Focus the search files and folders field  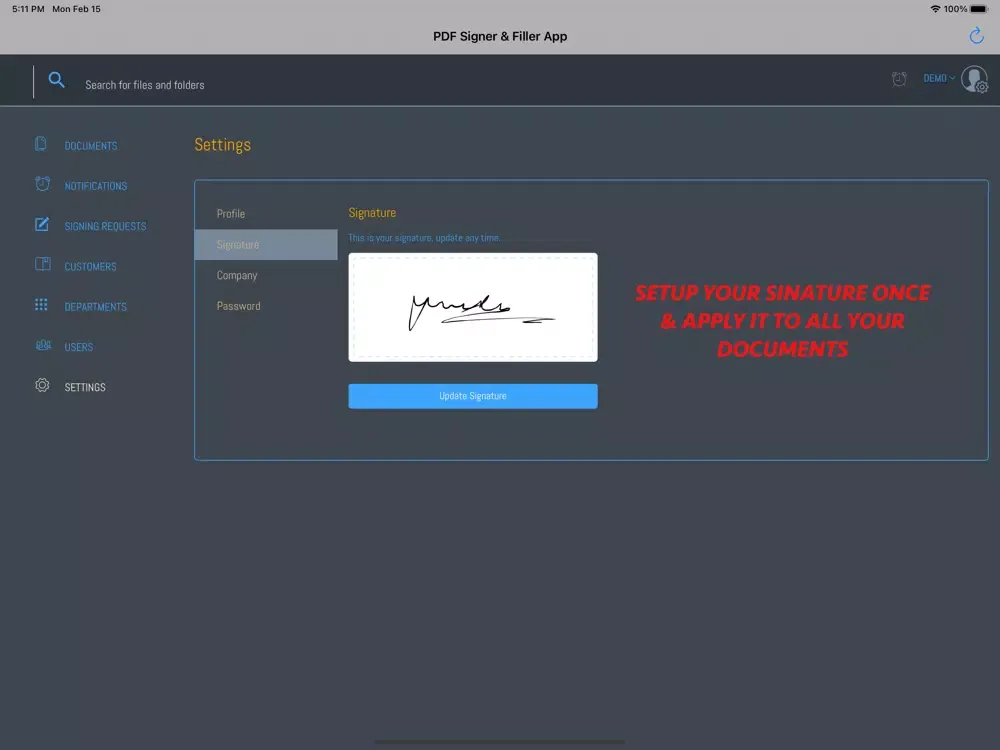(x=145, y=85)
